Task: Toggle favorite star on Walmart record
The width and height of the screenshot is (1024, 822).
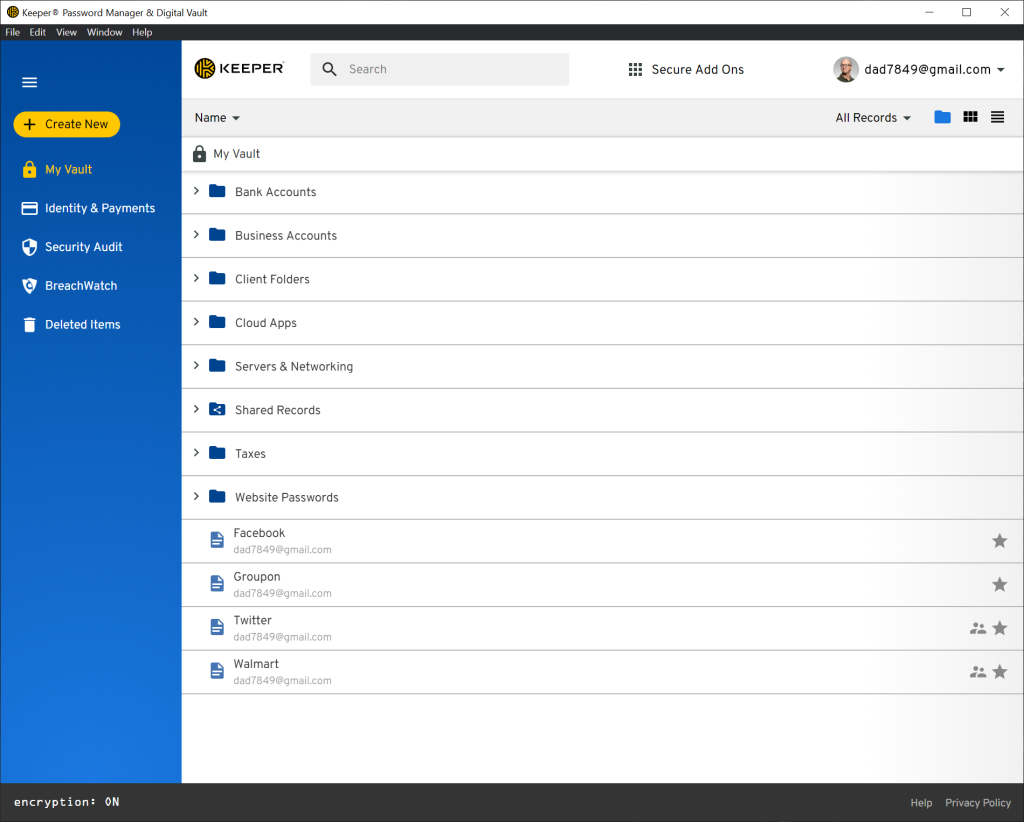Action: click(999, 671)
